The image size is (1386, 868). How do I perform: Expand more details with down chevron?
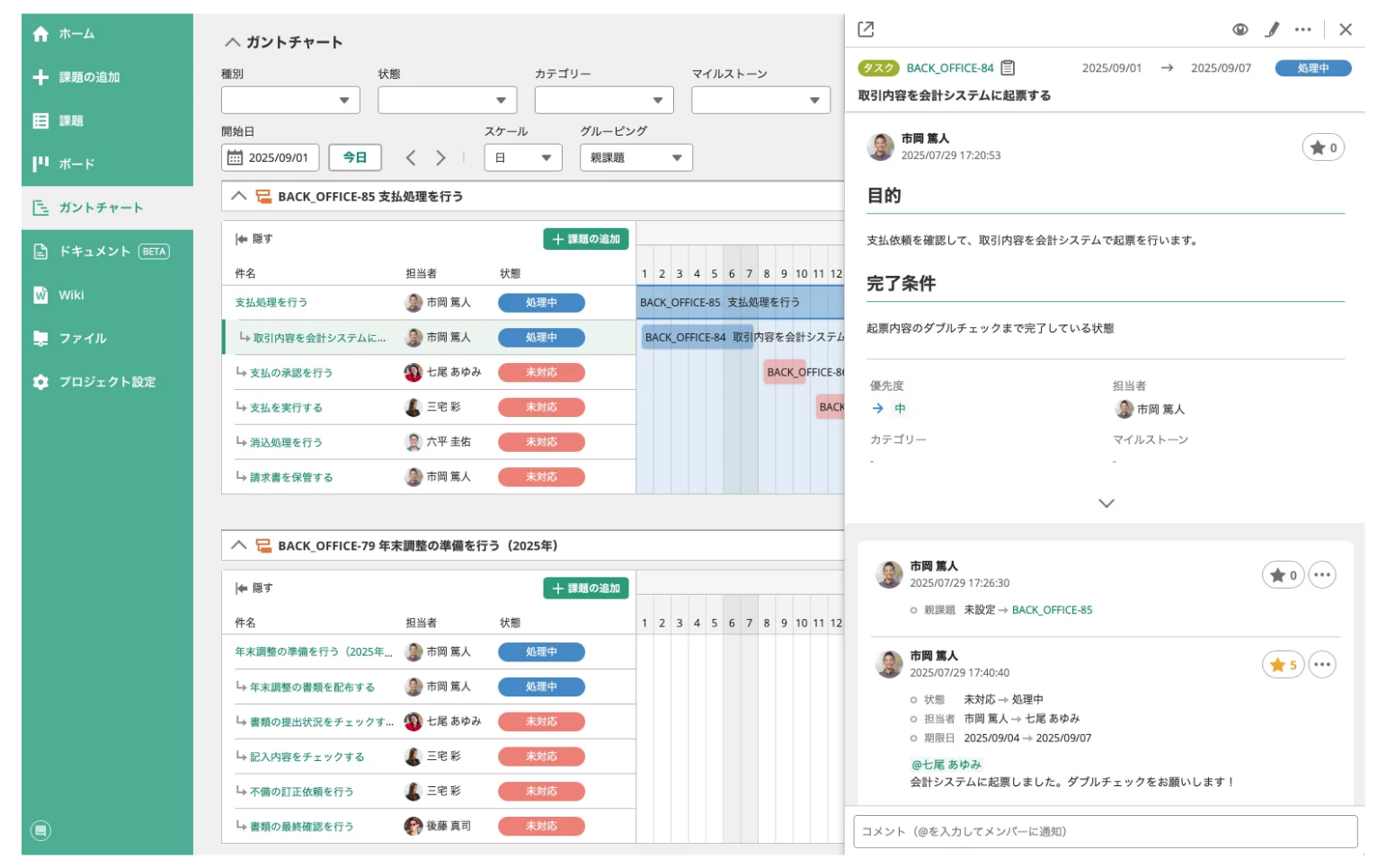tap(1106, 503)
